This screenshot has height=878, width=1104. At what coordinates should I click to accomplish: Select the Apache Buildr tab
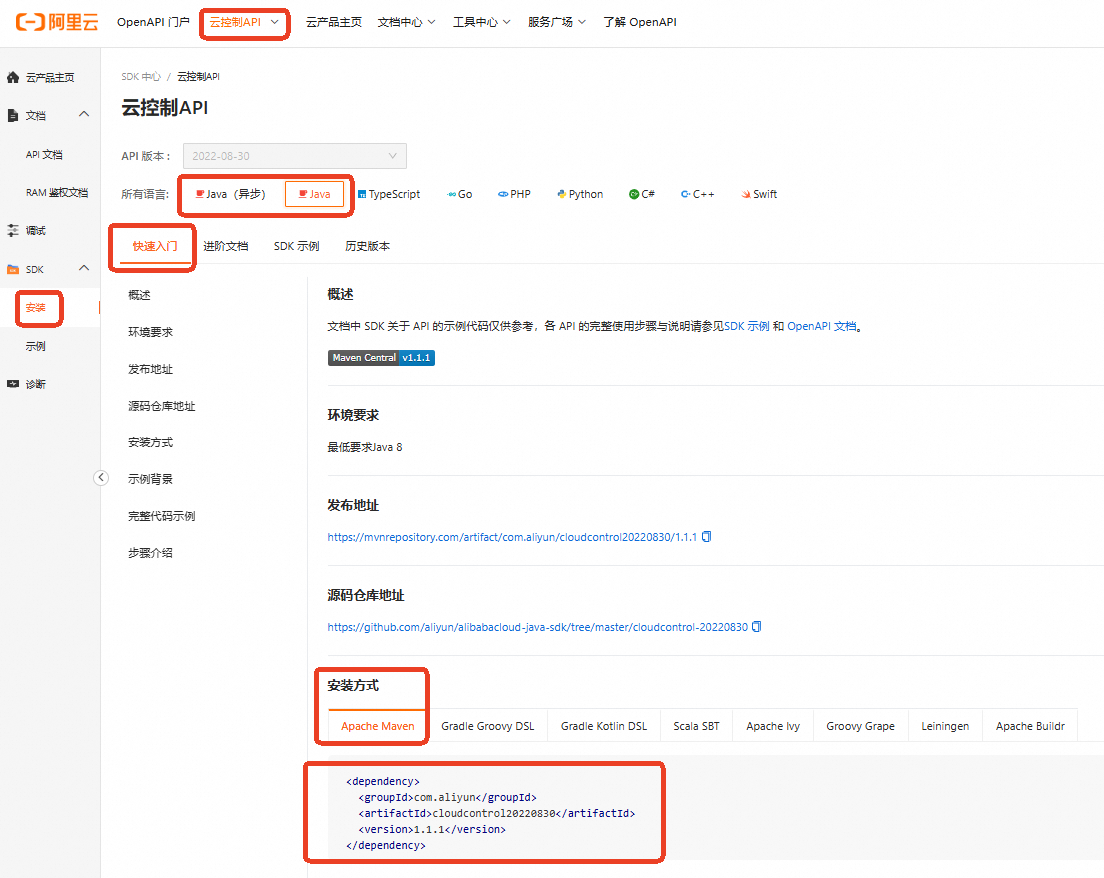[x=1030, y=726]
